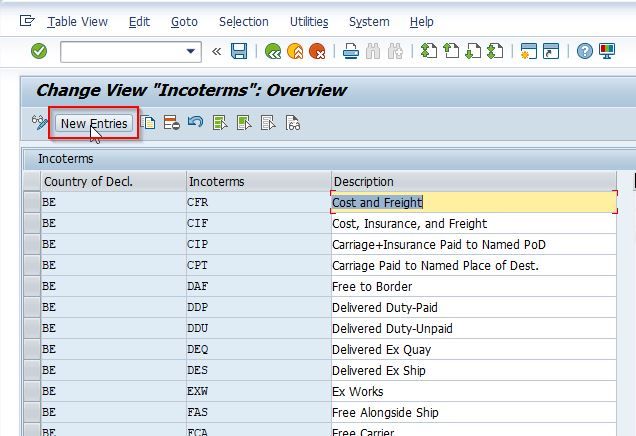Click the yellow Exit icon
This screenshot has height=436, width=636.
point(295,51)
